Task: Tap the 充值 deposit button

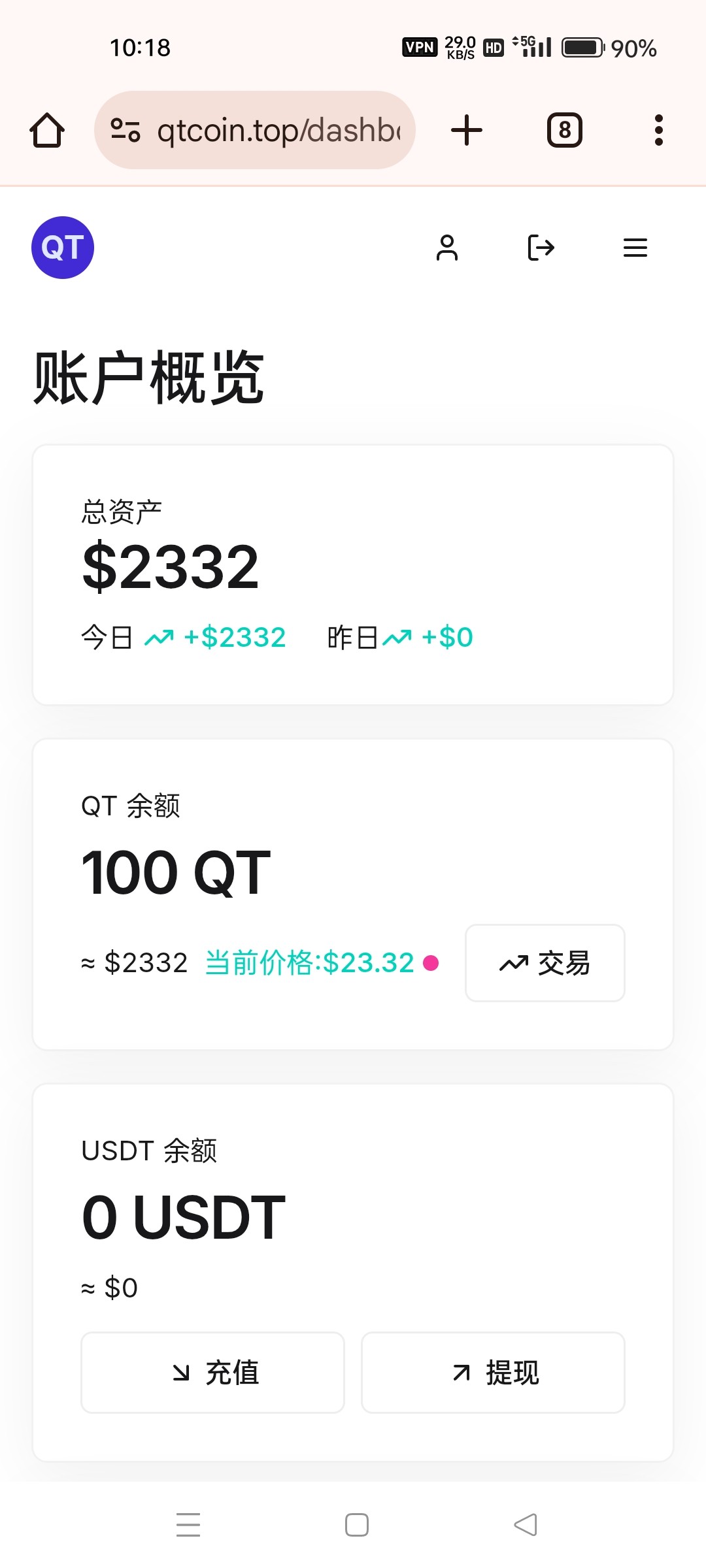Action: [x=212, y=1372]
